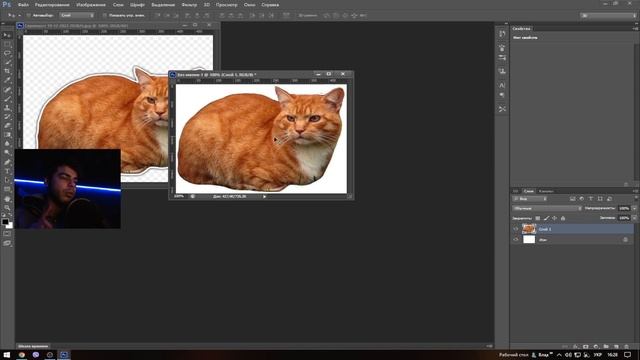Click Opacity percentage field in Layers
Image resolution: width=640 pixels, height=360 pixels.
click(624, 208)
